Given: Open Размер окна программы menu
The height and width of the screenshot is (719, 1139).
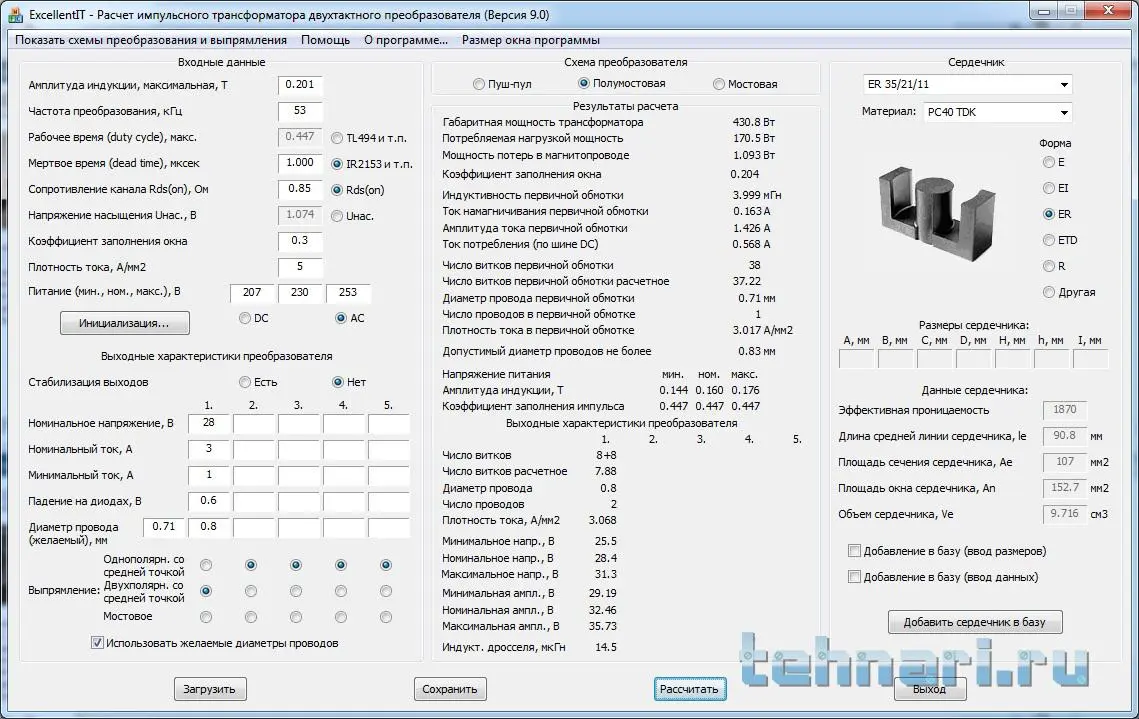Looking at the screenshot, I should click(530, 40).
